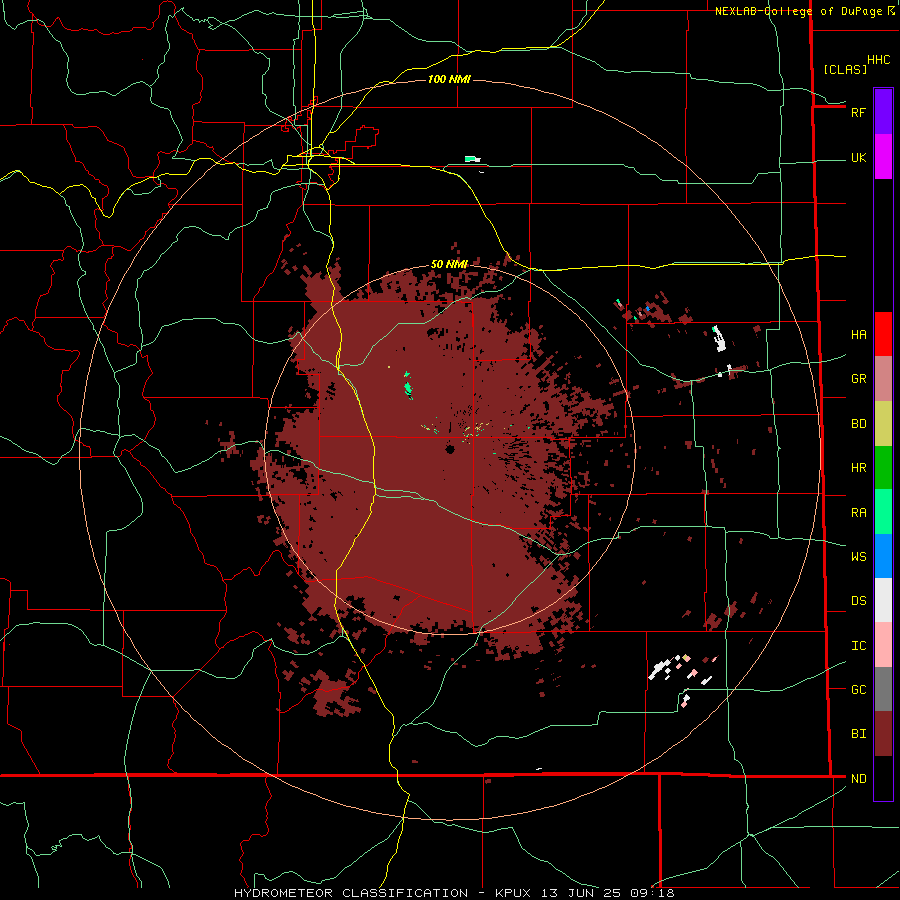Screen dimensions: 900x900
Task: Click the light pink IC legend swatch
Action: [x=883, y=645]
